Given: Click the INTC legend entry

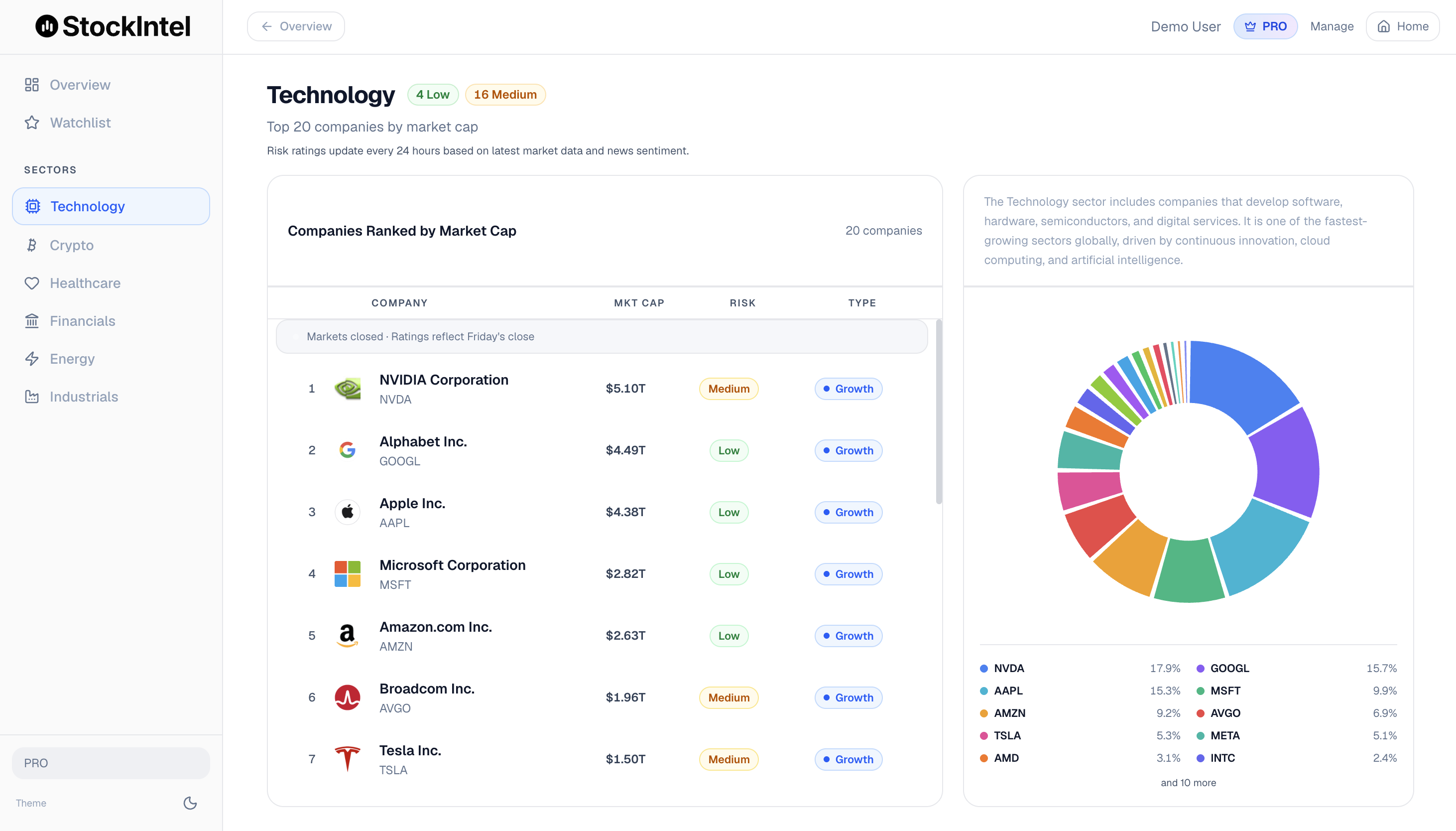Looking at the screenshot, I should tap(1296, 758).
